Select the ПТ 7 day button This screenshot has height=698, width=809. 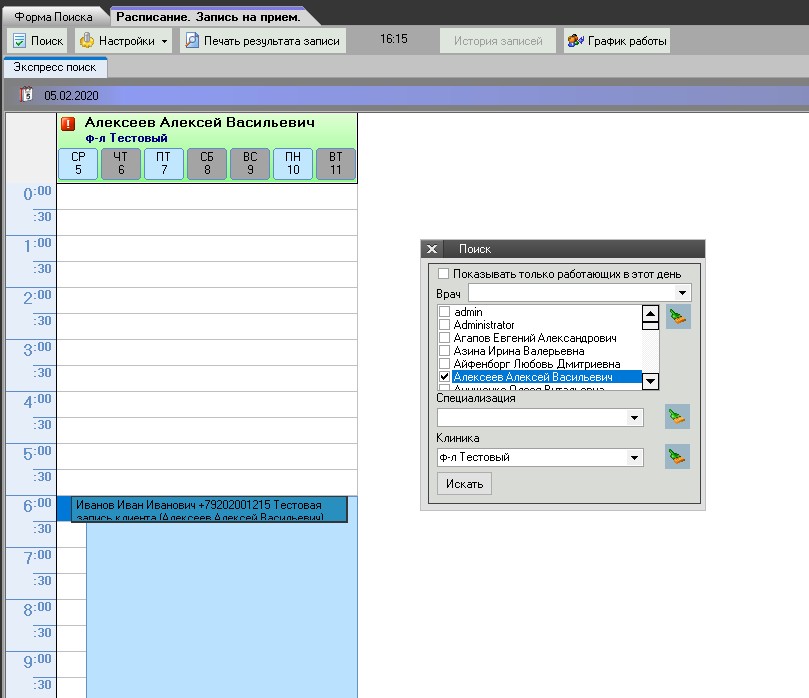click(163, 163)
